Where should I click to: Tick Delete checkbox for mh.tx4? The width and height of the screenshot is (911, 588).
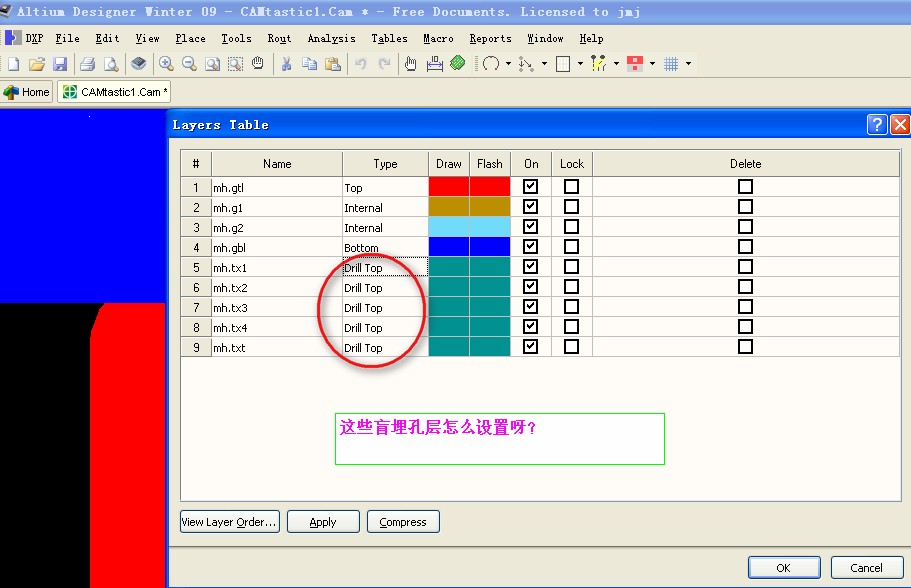[x=745, y=327]
